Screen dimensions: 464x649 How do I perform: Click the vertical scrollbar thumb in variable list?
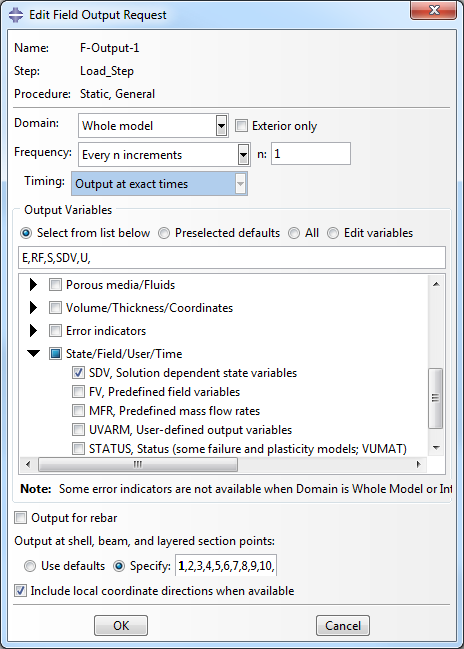click(435, 398)
